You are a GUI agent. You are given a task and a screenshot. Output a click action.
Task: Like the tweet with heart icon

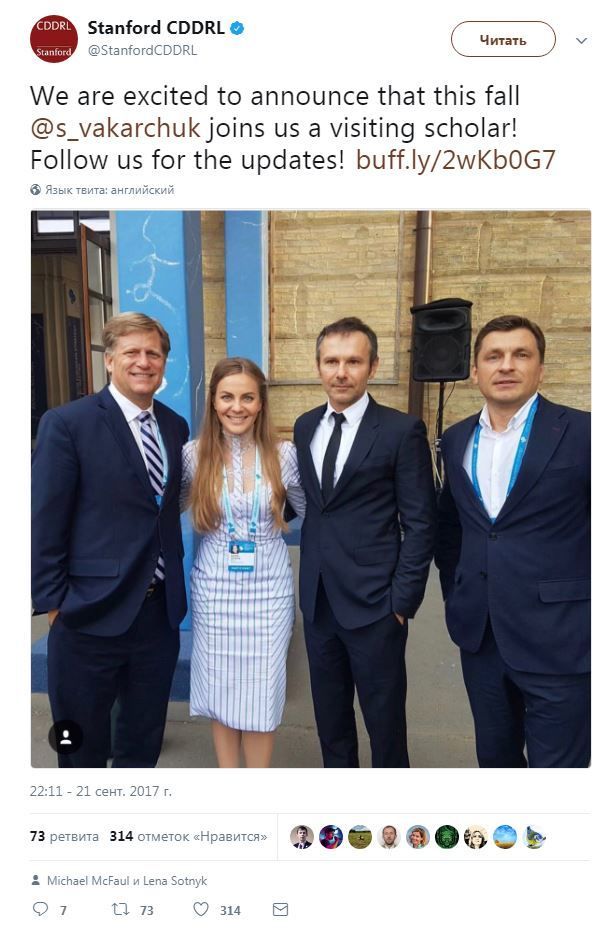pyautogui.click(x=201, y=909)
